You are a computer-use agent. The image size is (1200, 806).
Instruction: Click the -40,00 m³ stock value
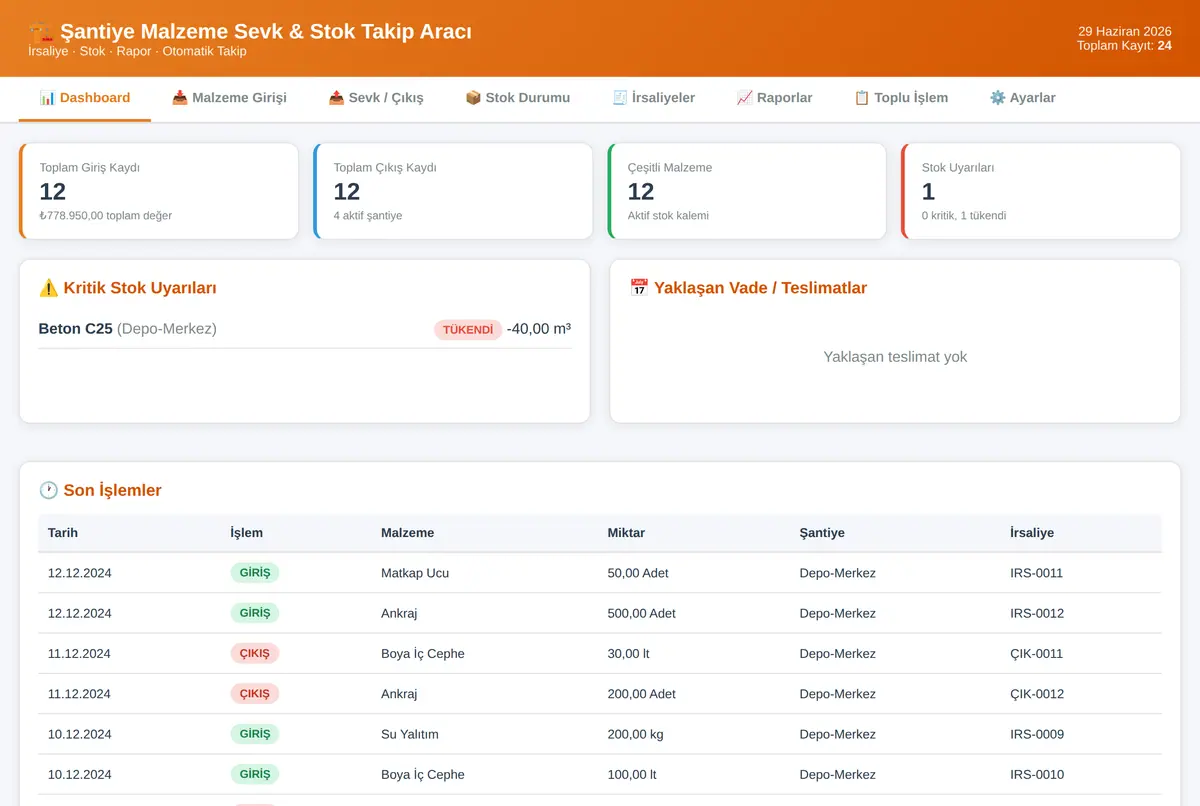[539, 329]
